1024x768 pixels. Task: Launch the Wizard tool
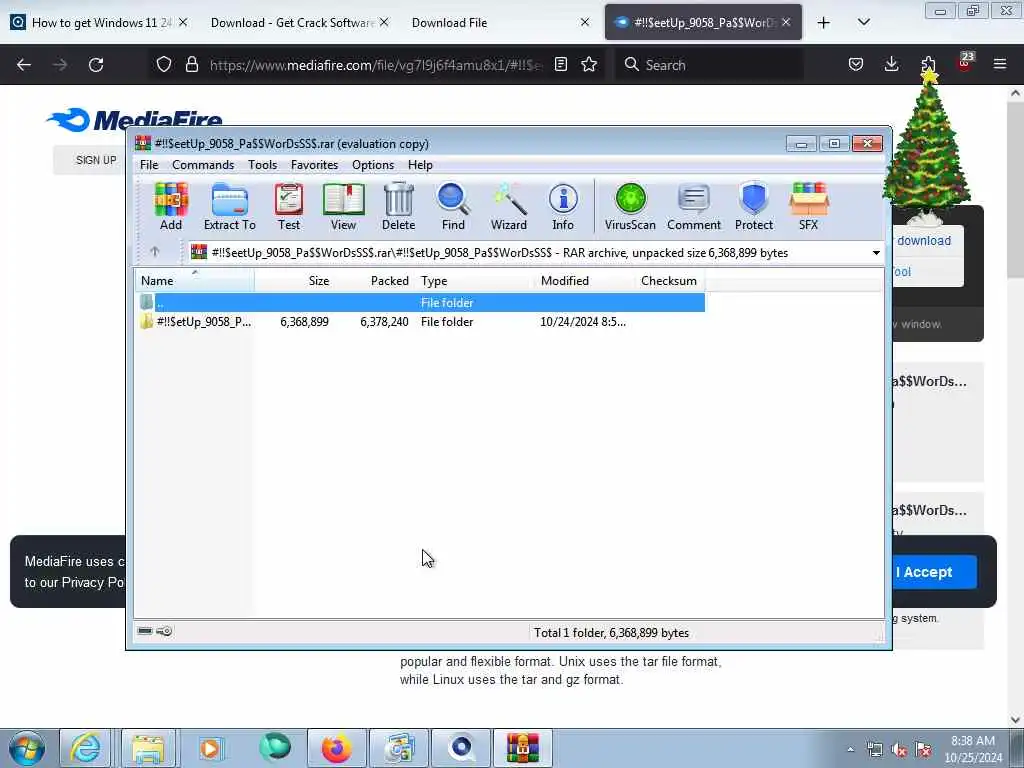tap(509, 206)
